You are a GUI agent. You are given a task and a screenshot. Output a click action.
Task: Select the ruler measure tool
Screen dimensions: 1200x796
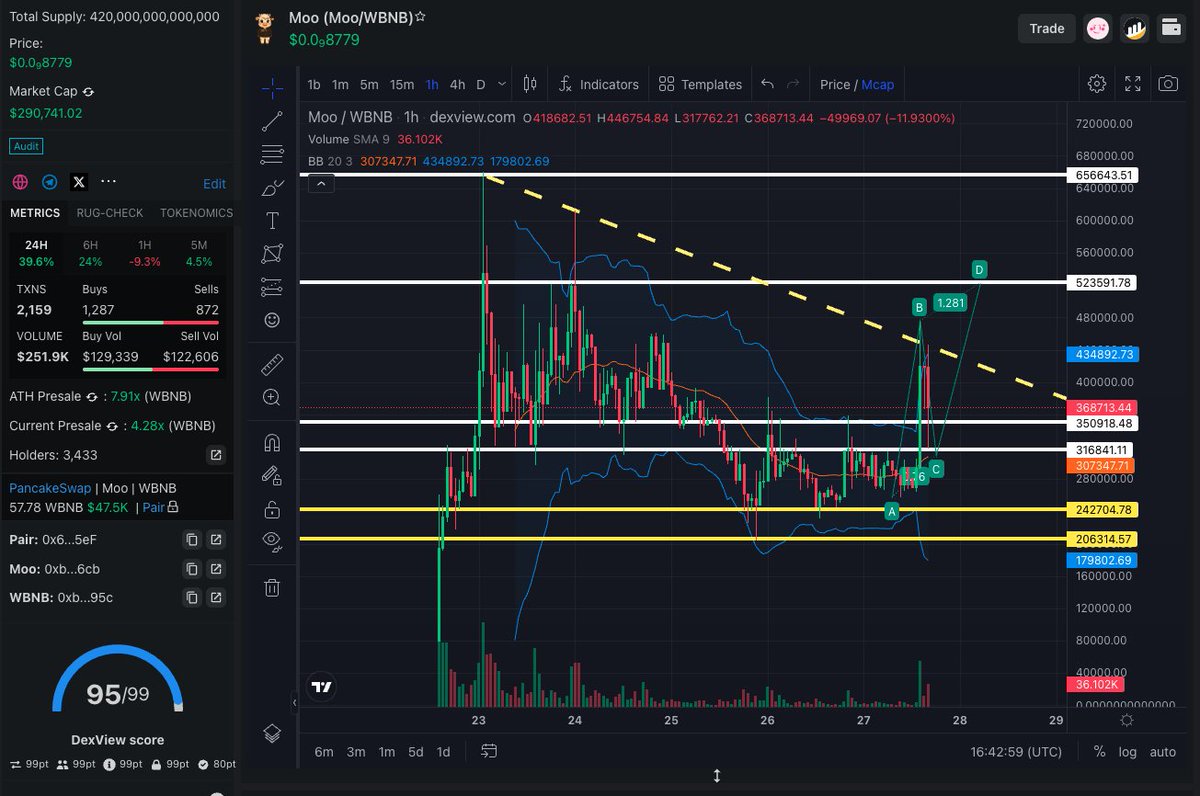pos(272,364)
